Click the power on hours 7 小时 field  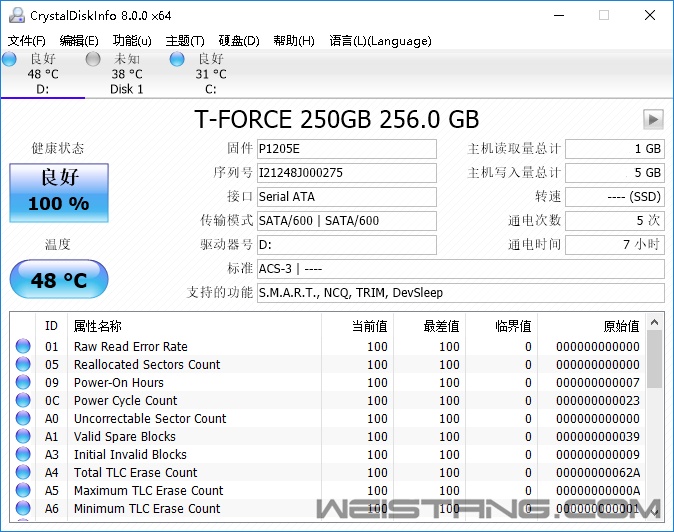pyautogui.click(x=615, y=245)
